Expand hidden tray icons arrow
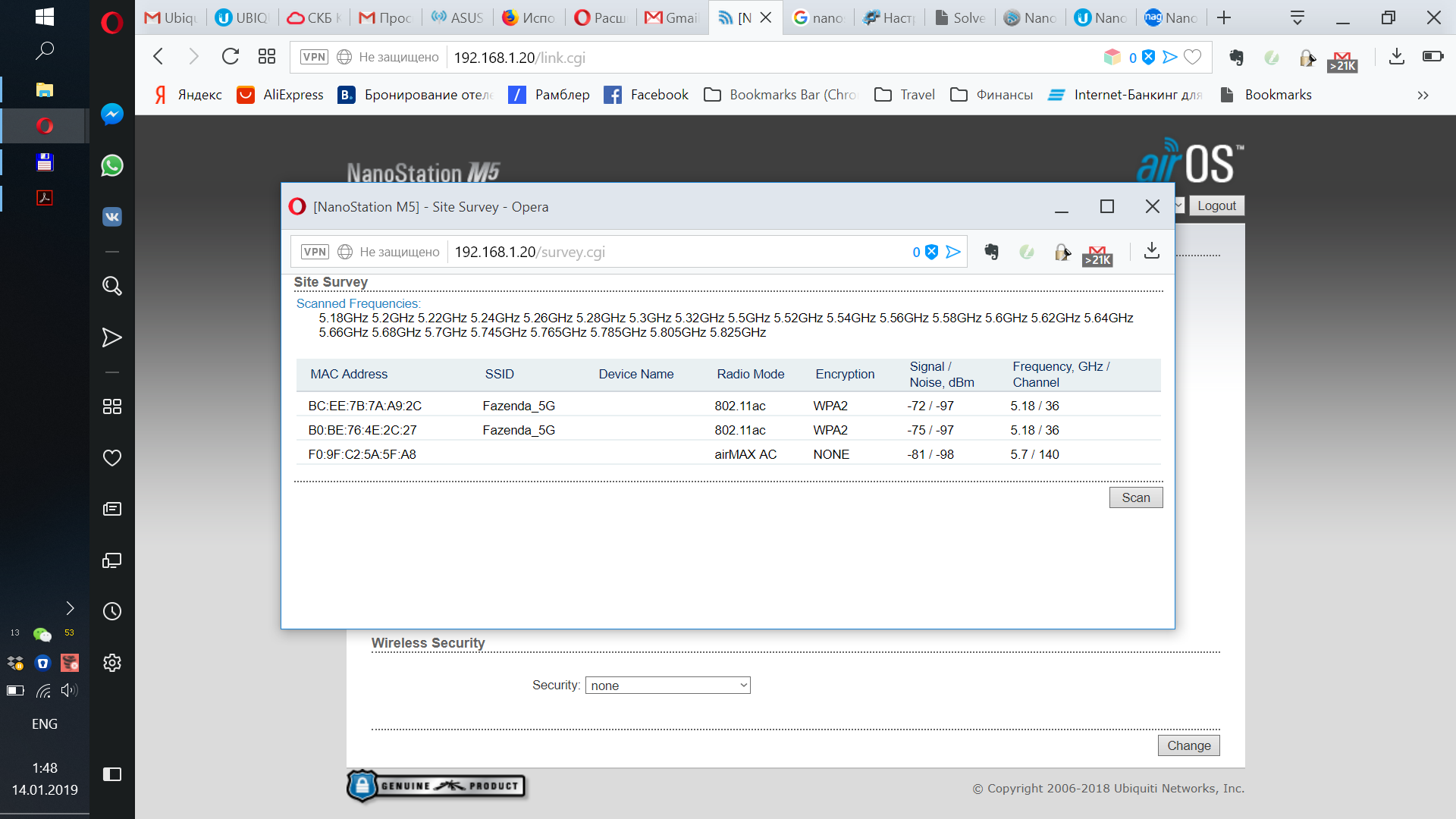 click(x=70, y=608)
